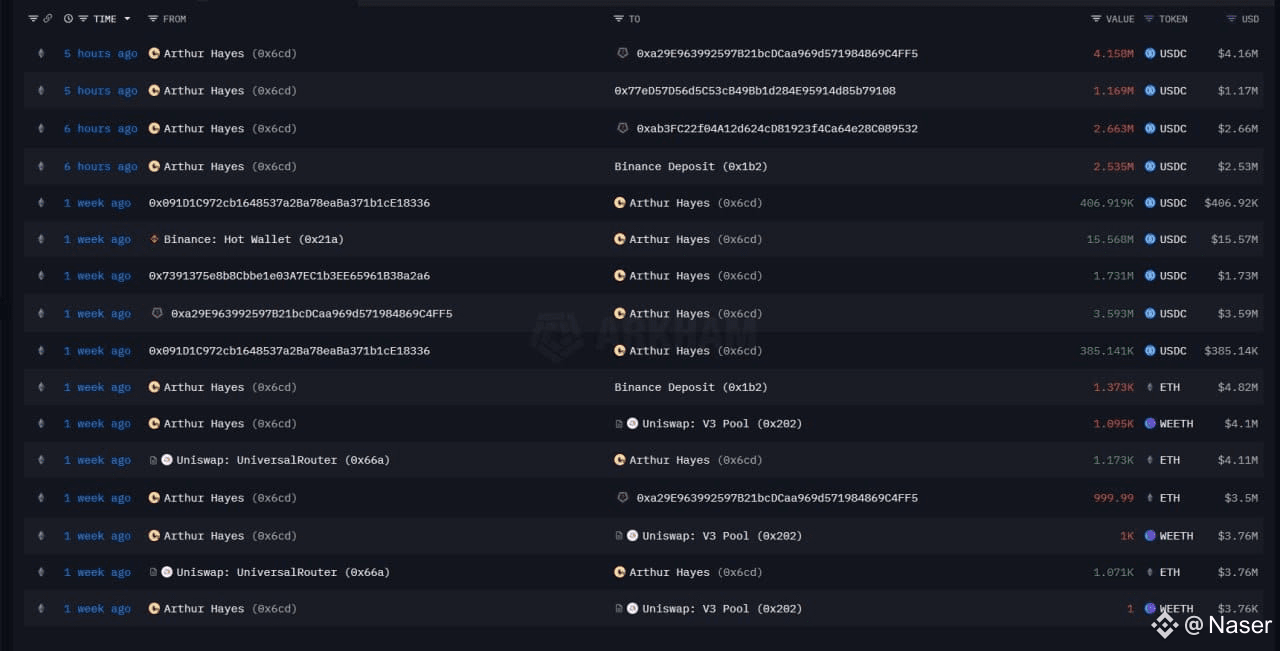The width and height of the screenshot is (1280, 651).
Task: Click the USD column header label
Action: click(1250, 19)
